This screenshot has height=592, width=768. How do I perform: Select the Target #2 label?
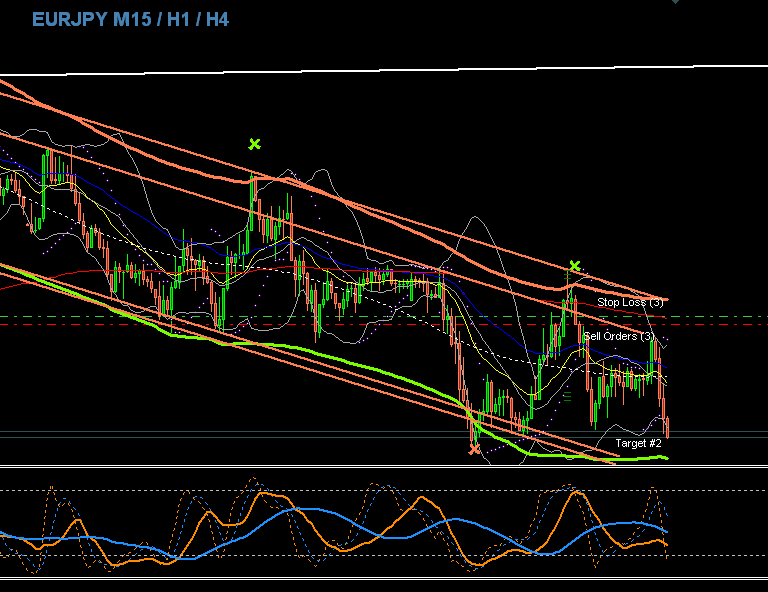point(638,443)
